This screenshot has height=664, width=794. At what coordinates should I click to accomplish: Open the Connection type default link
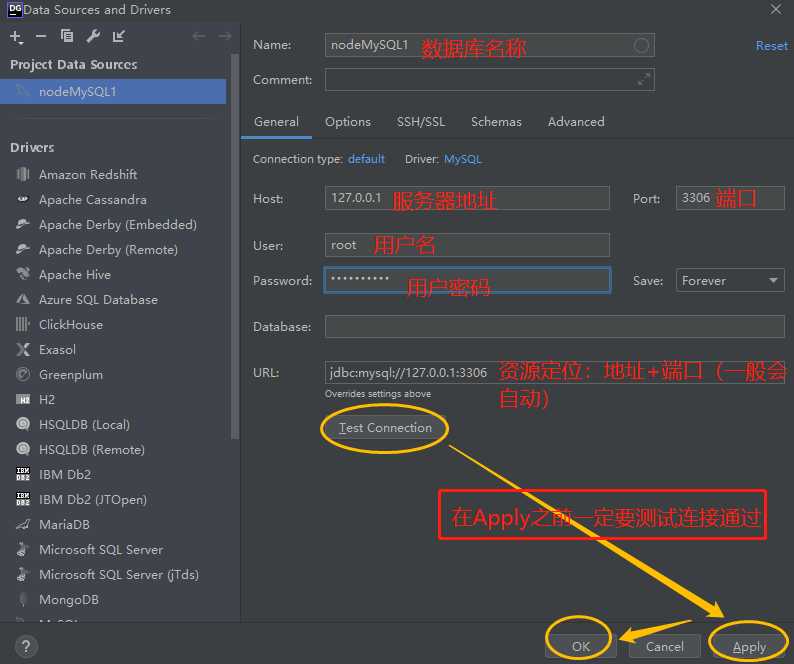tap(366, 159)
